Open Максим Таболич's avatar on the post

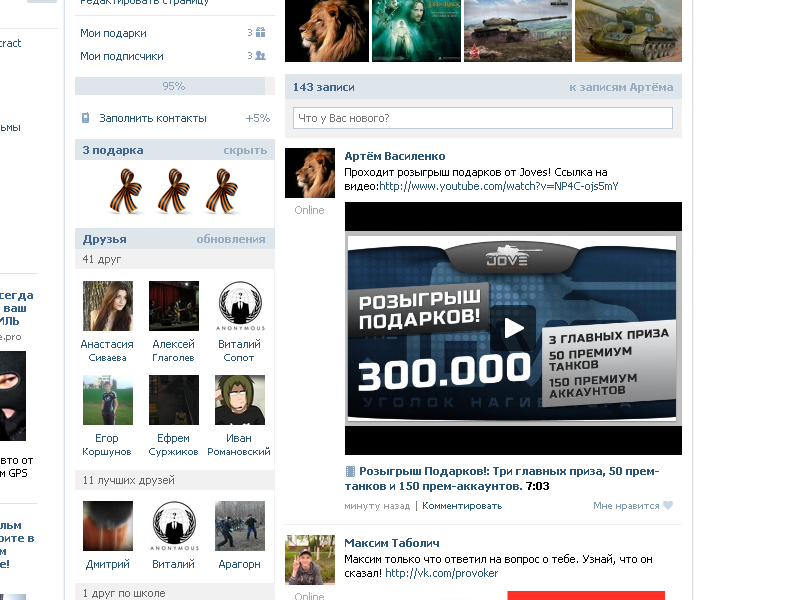(310, 559)
